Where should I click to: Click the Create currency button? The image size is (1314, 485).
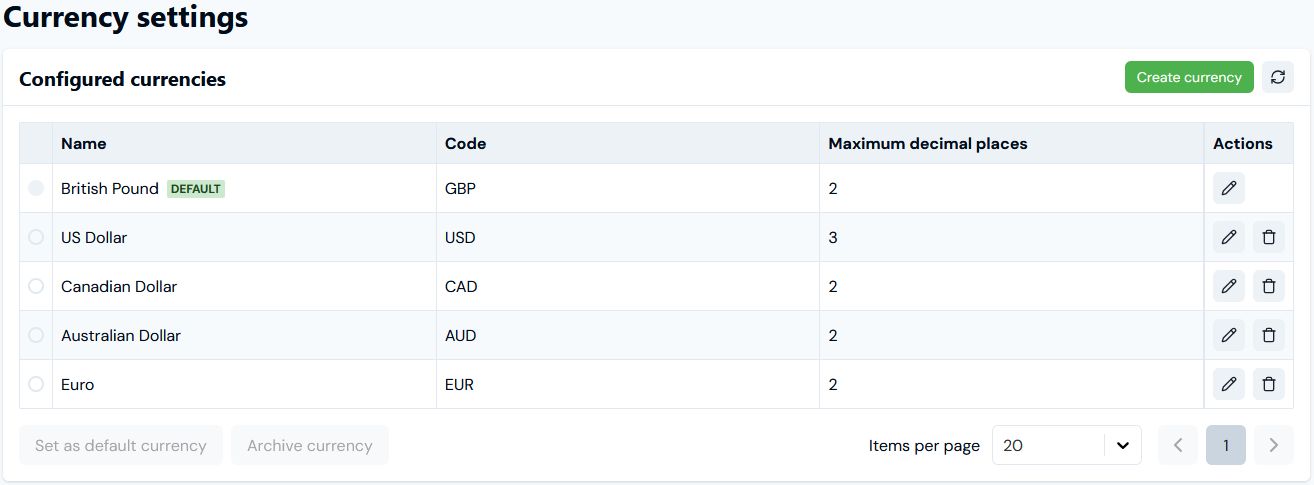click(1189, 77)
